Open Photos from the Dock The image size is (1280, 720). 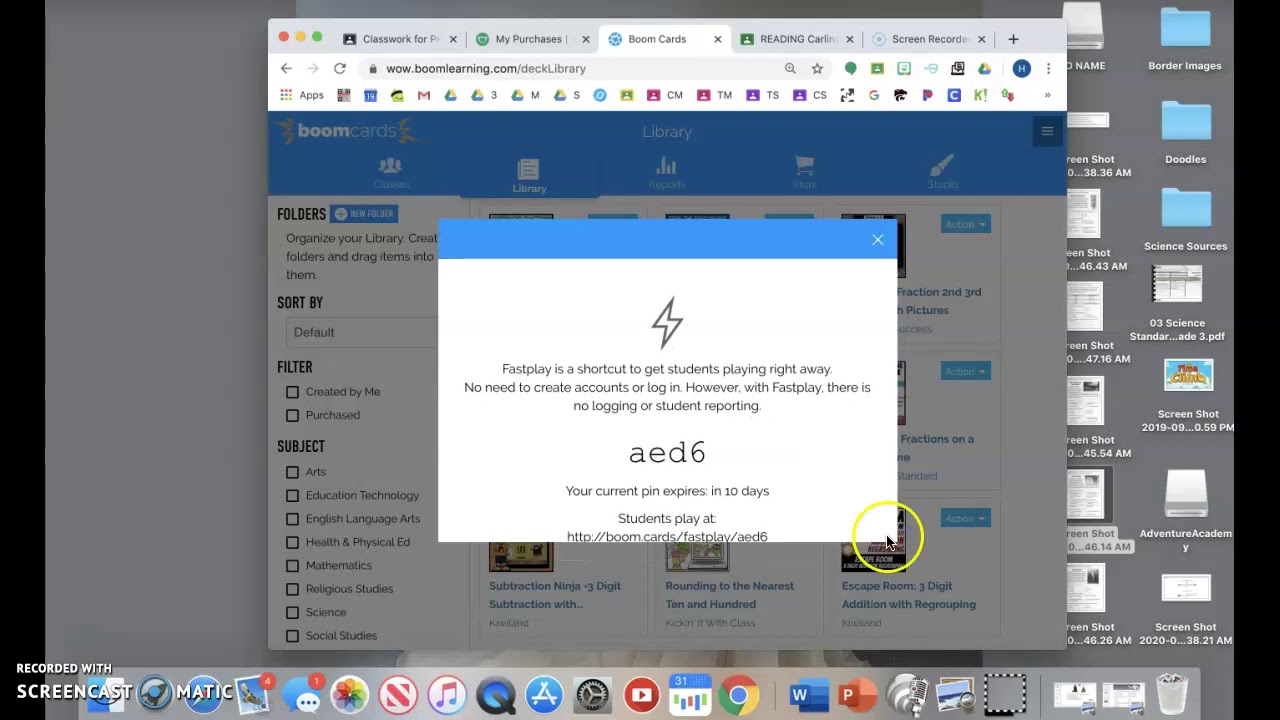[350, 694]
